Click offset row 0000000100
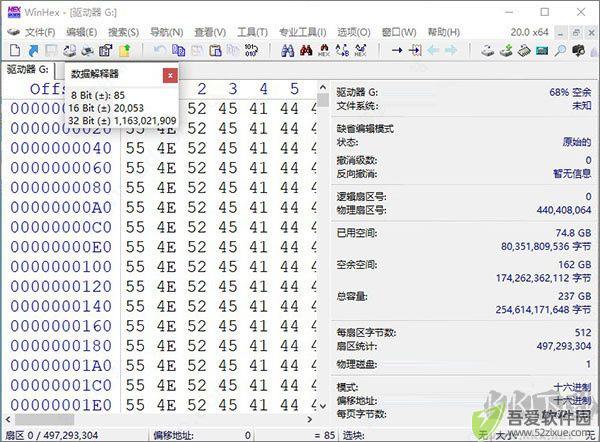 (61, 267)
